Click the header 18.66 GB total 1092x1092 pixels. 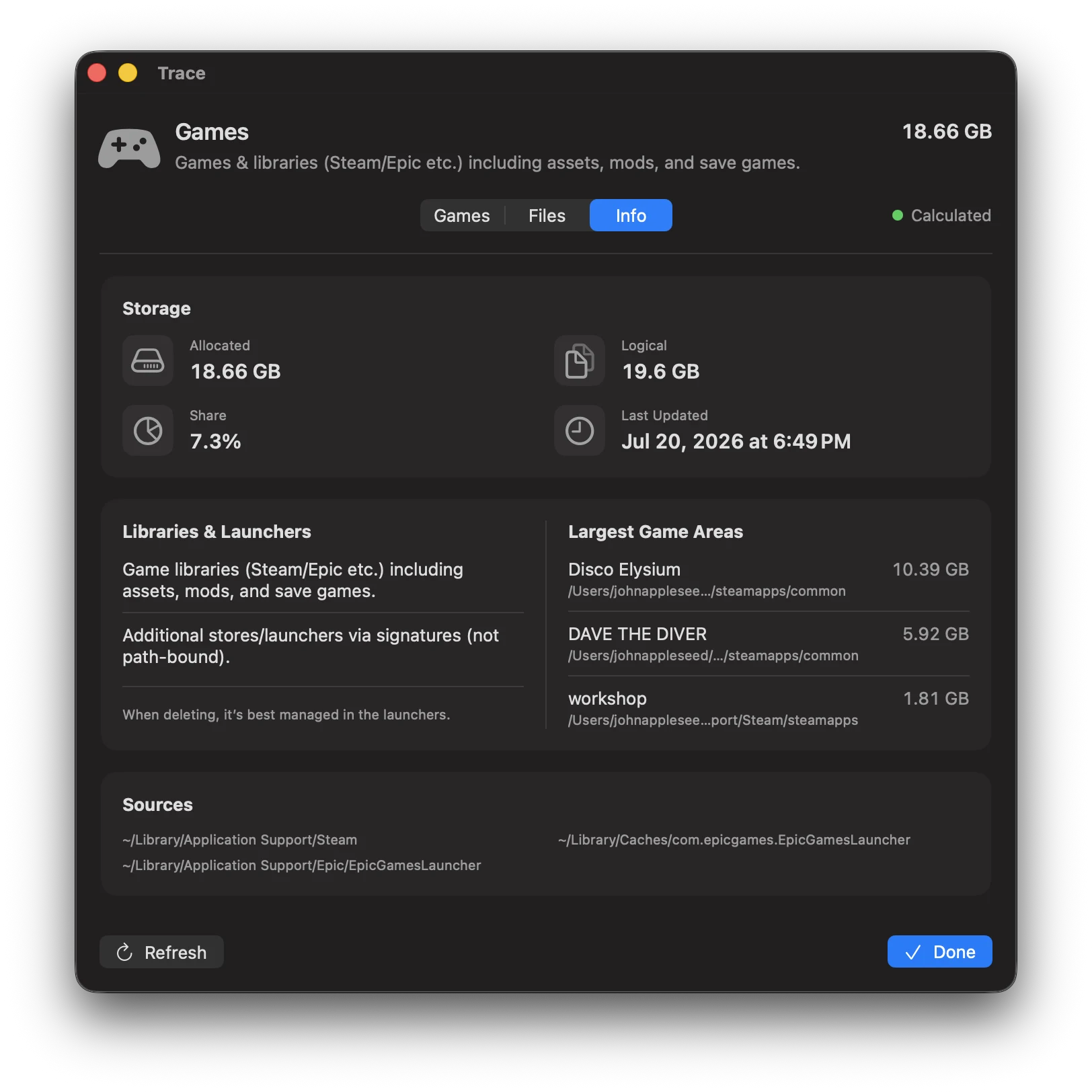tap(947, 131)
